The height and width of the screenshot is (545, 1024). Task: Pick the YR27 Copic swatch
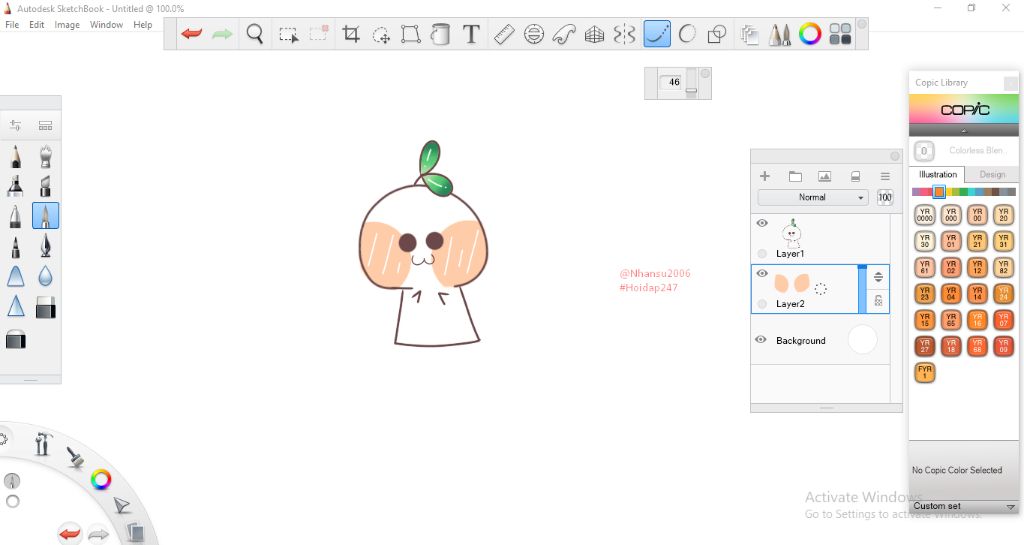click(925, 346)
